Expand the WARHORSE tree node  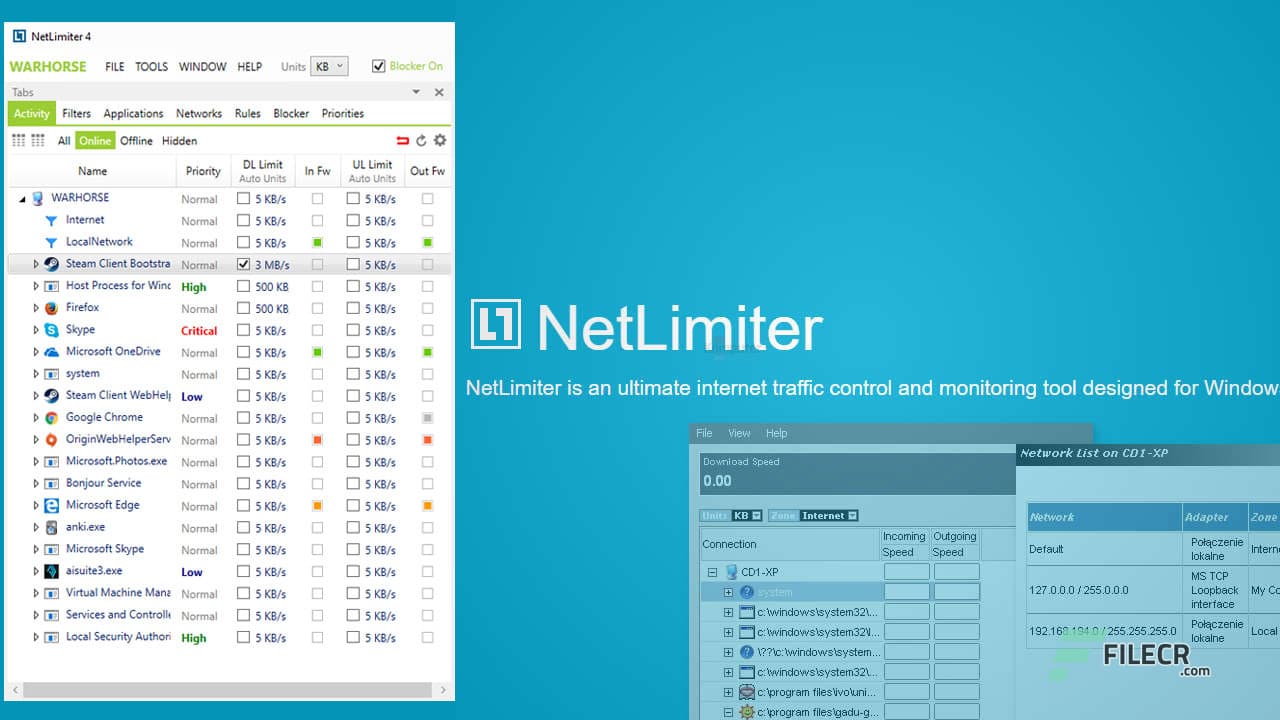20,197
